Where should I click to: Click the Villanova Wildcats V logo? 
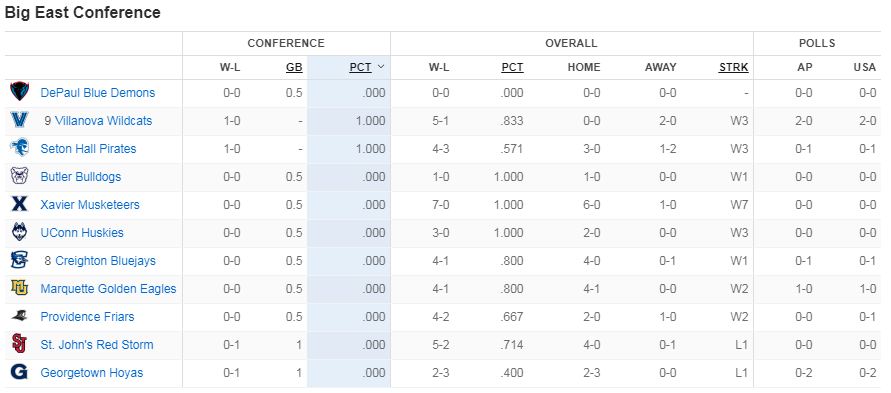coord(19,120)
